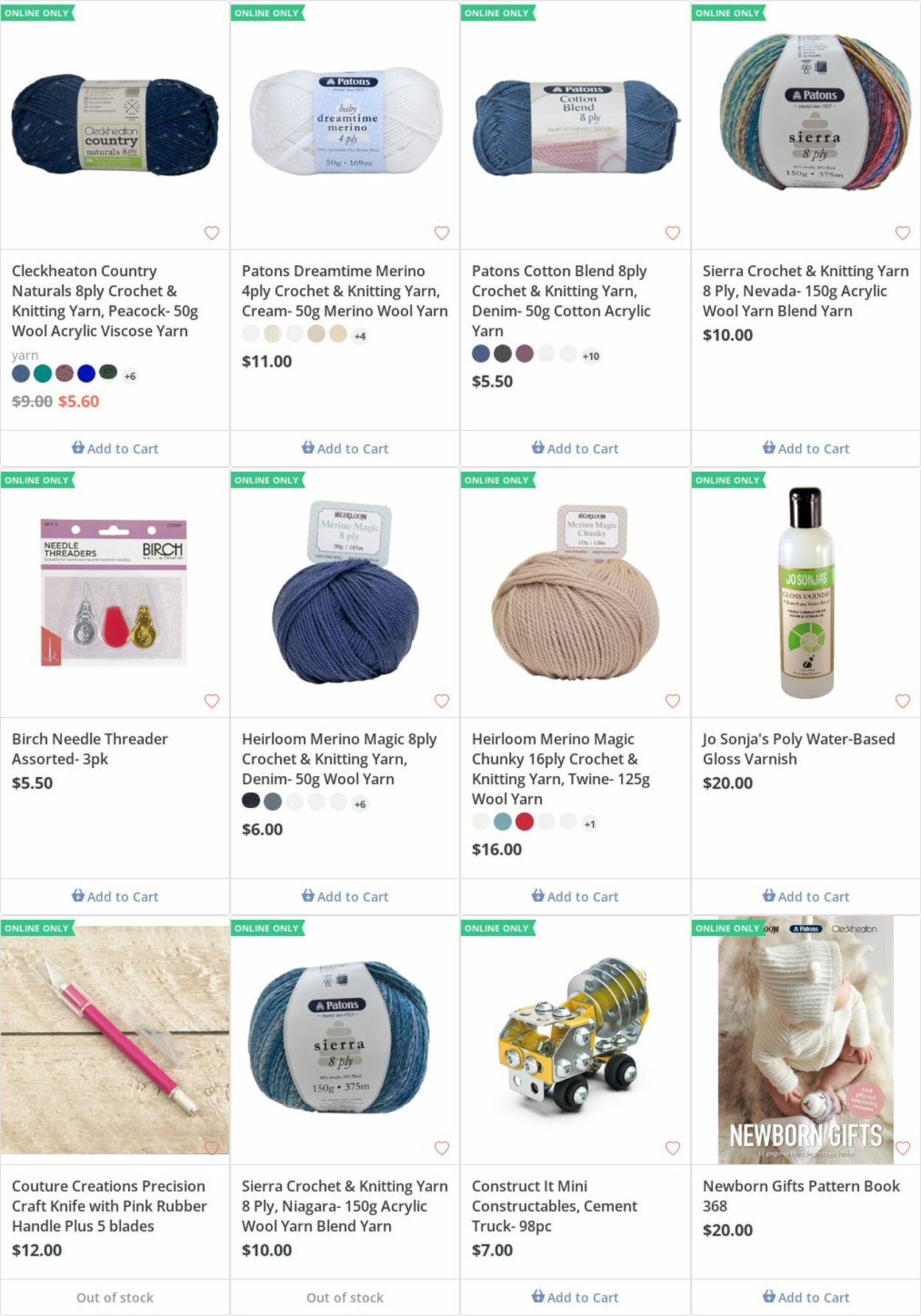Toggle heart on Jo Sonja's Gloss Varnish
The image size is (921, 1316).
pyautogui.click(x=903, y=701)
